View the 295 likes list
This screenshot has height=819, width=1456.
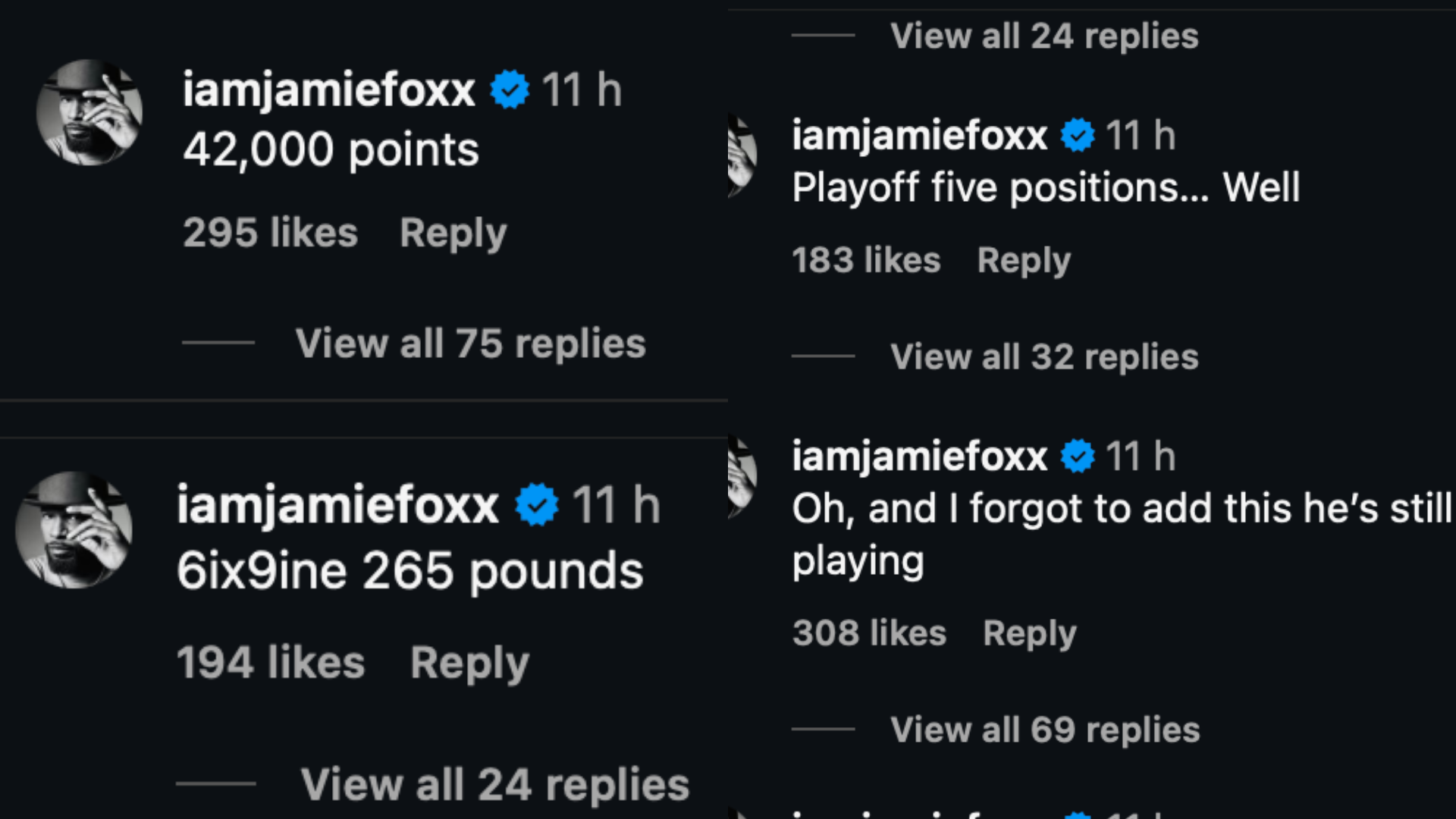270,233
